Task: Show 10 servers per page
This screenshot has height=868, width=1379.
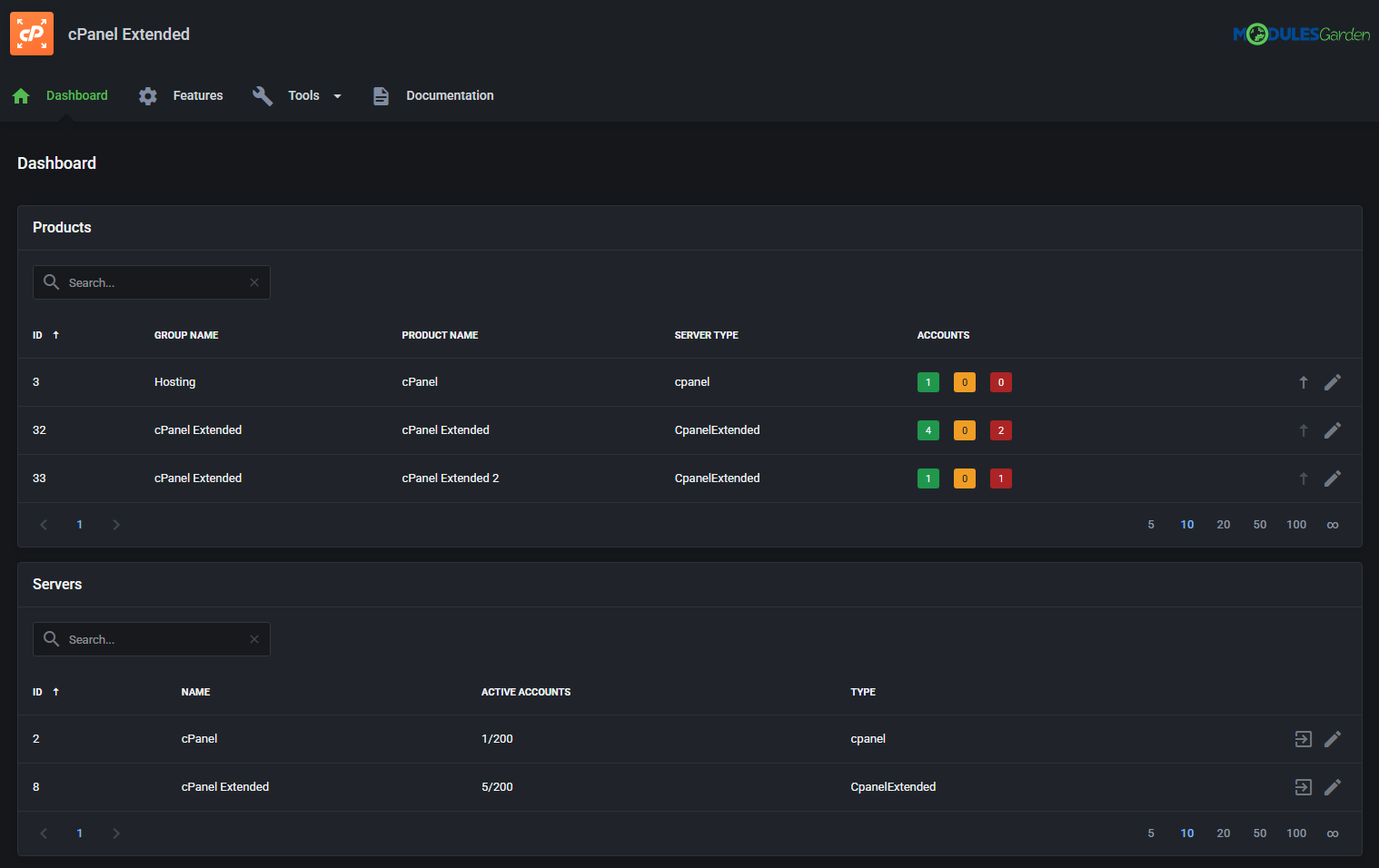Action: pos(1187,833)
